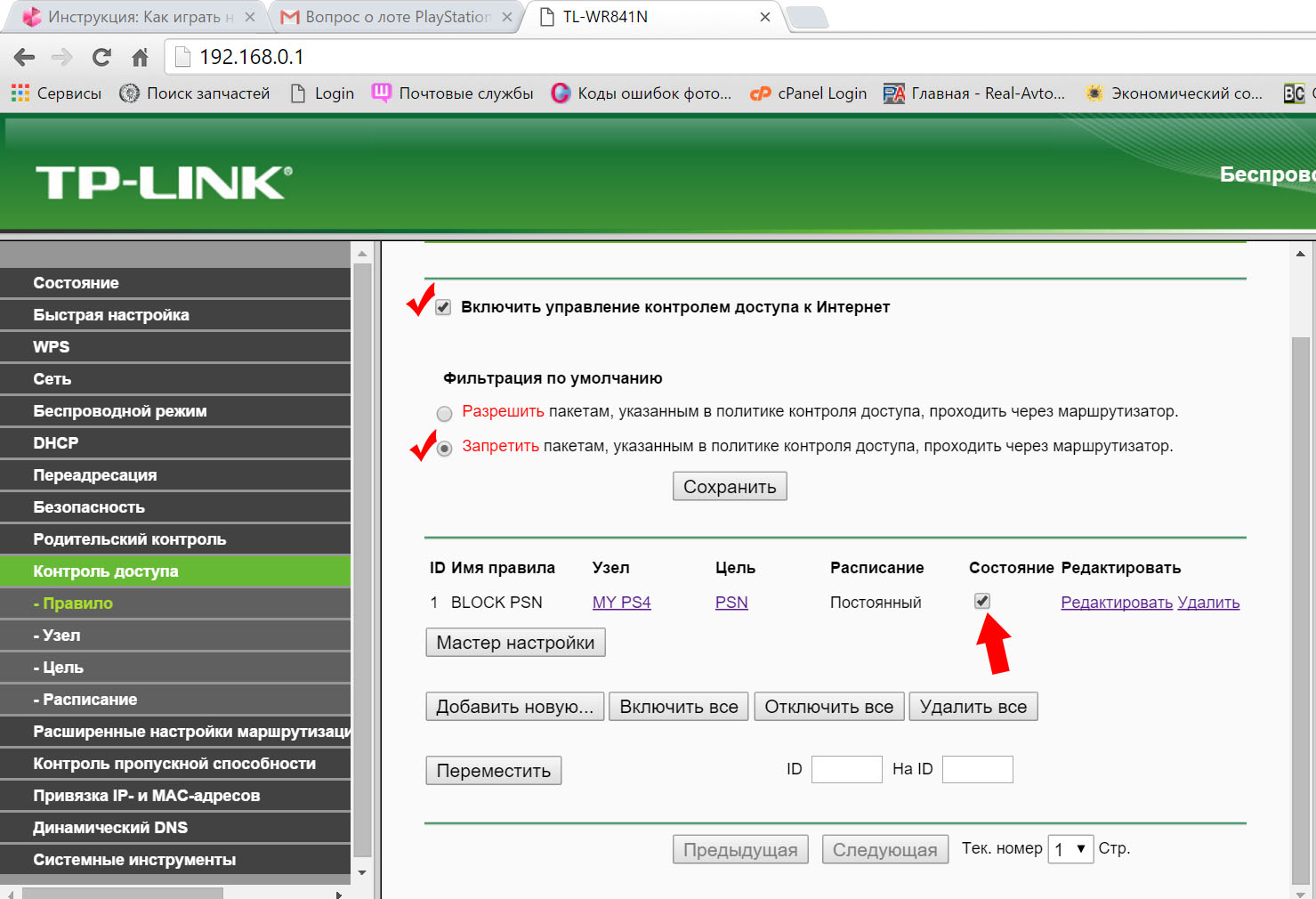The image size is (1316, 899).
Task: Open the MY PS4 host link
Action: click(x=621, y=603)
